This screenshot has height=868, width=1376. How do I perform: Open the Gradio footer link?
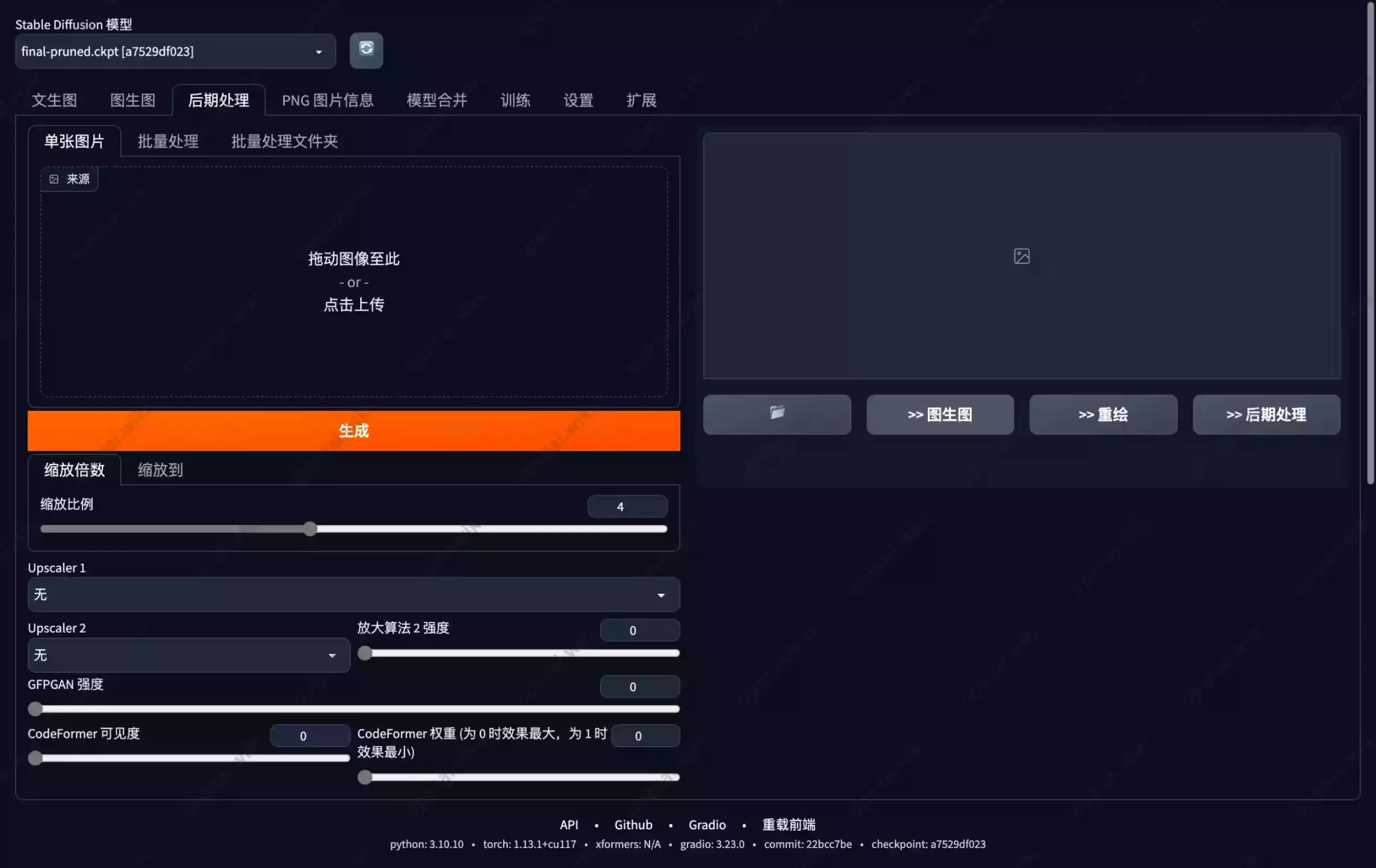coord(707,824)
